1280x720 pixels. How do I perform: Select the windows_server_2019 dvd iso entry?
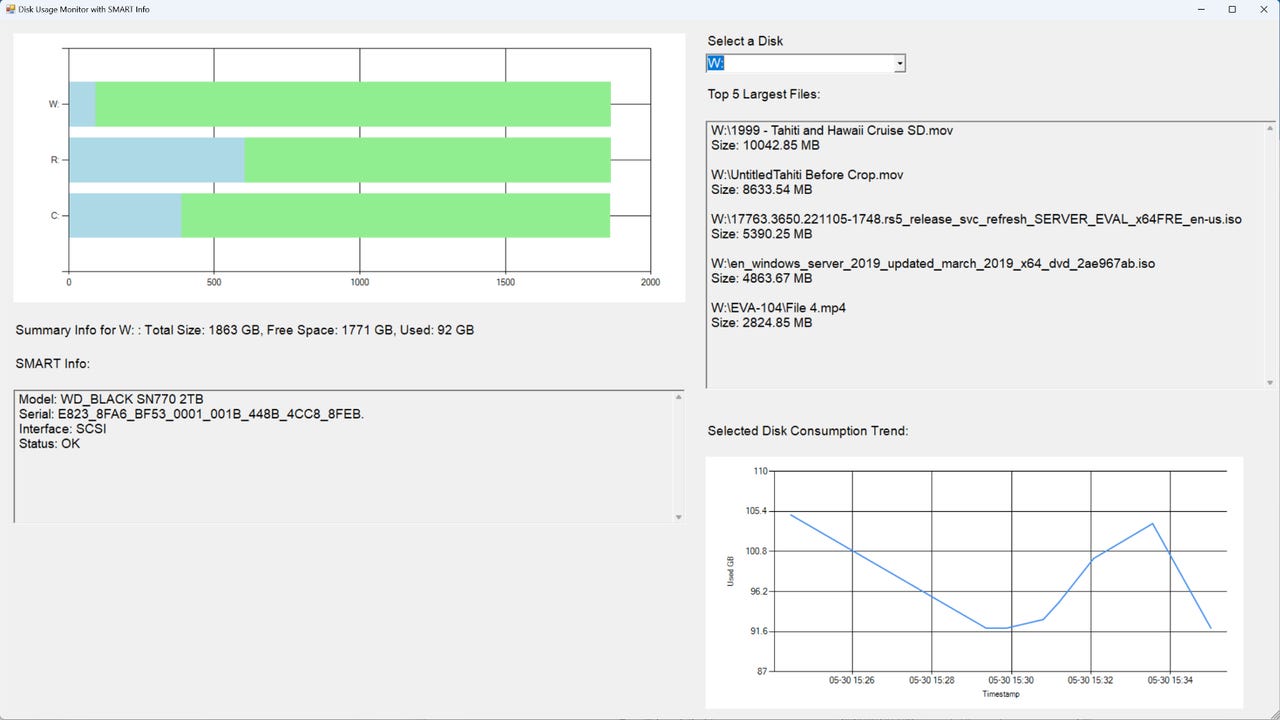[x=932, y=263]
